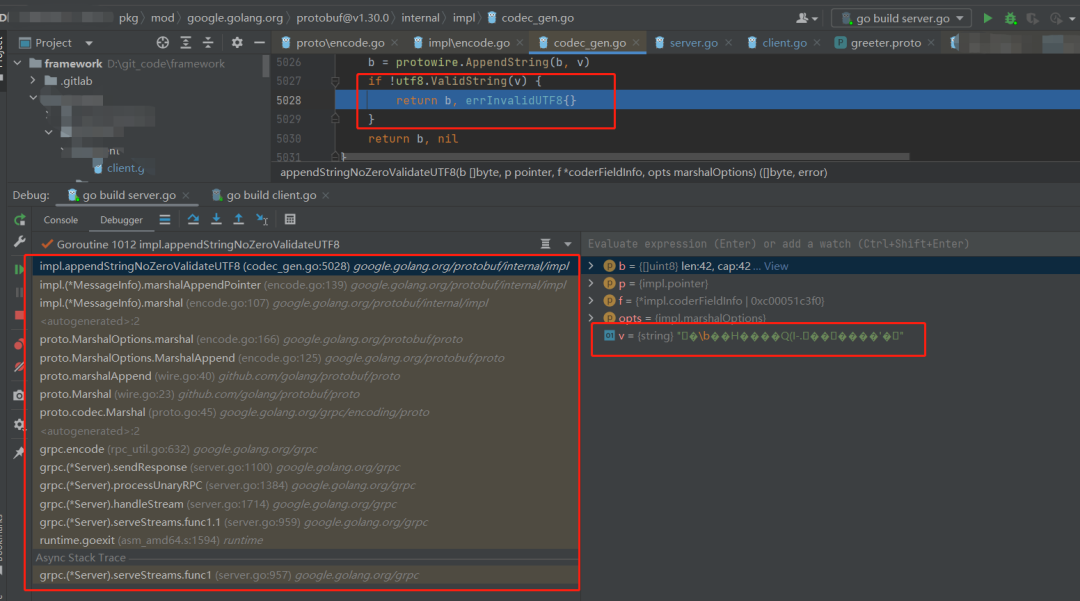Click the Step Out debugger icon
Image resolution: width=1080 pixels, height=601 pixels.
pyautogui.click(x=238, y=220)
